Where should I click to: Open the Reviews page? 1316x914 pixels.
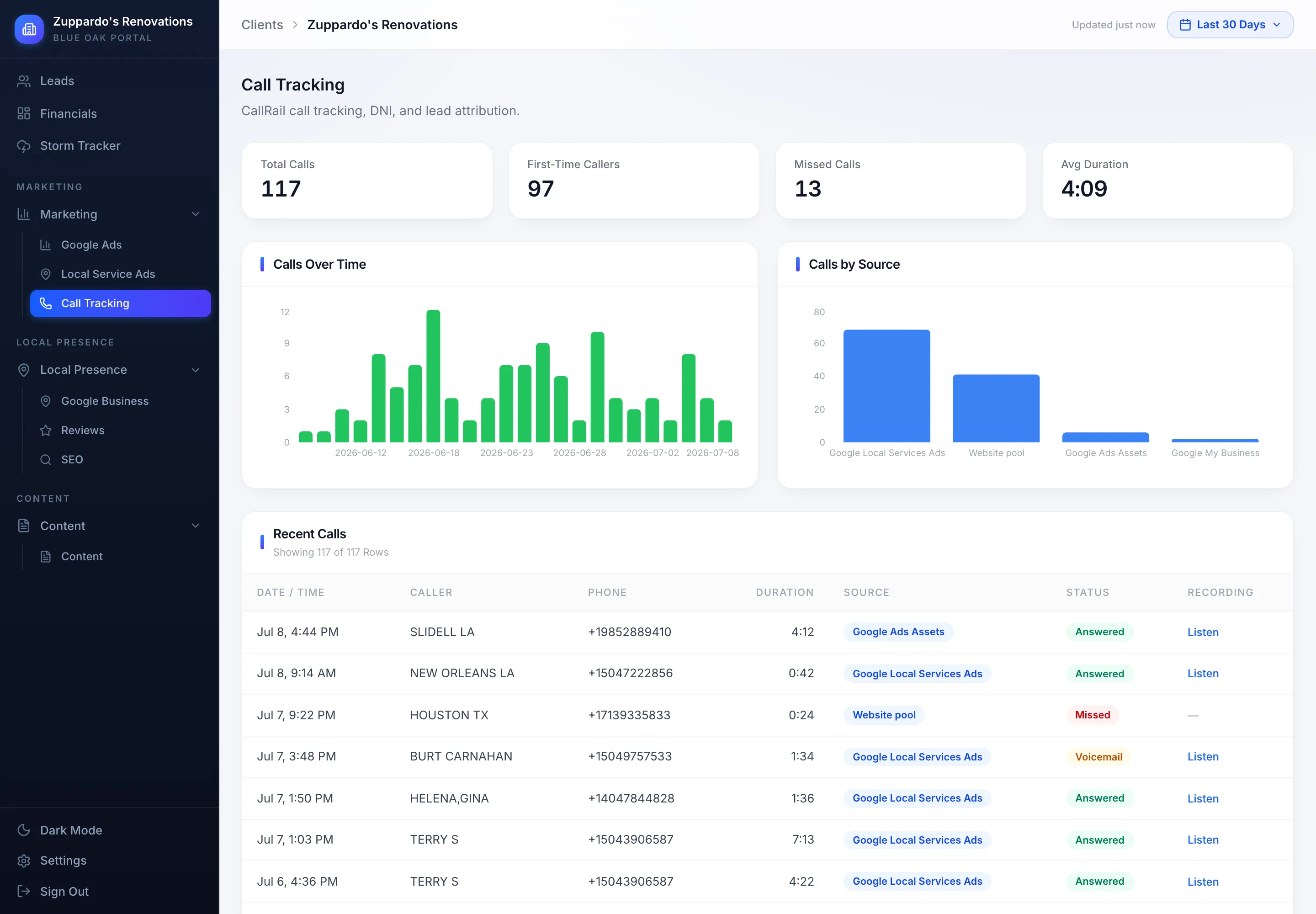(120, 430)
